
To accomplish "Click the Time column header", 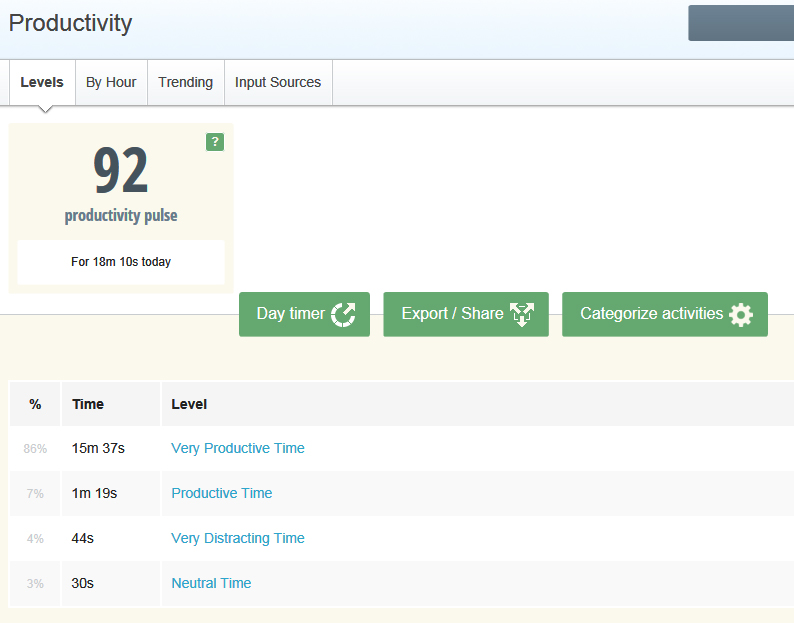I will (88, 404).
